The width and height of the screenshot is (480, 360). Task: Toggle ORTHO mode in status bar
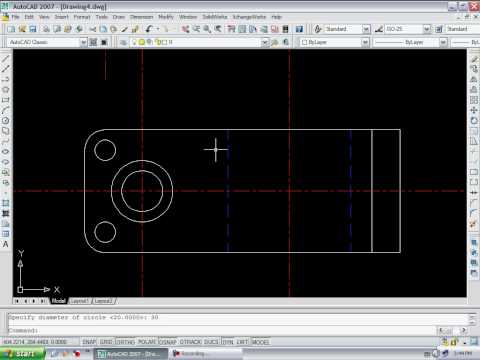pos(126,342)
